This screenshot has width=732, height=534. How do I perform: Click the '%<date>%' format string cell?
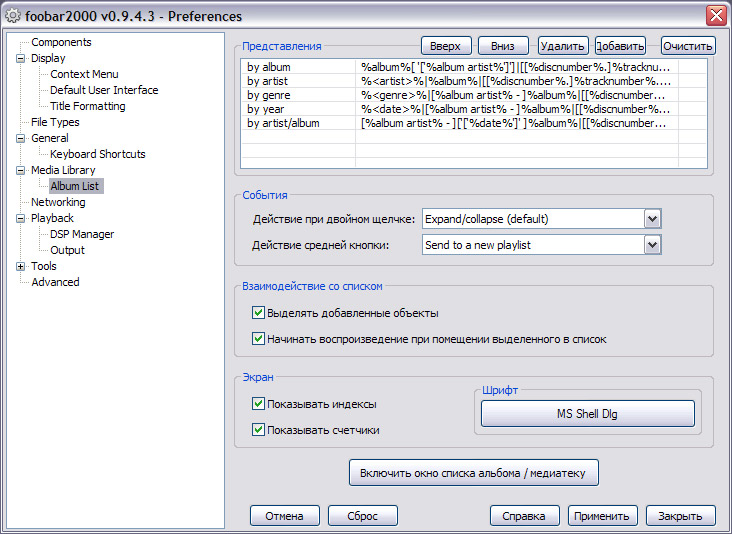tap(516, 109)
